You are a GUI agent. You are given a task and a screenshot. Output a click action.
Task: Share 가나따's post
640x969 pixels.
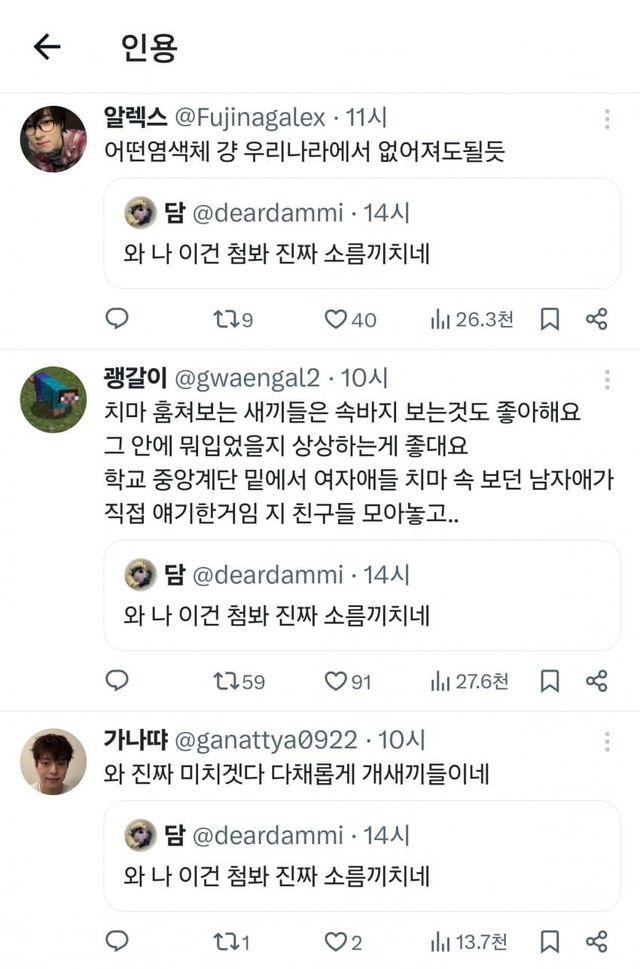[x=597, y=942]
